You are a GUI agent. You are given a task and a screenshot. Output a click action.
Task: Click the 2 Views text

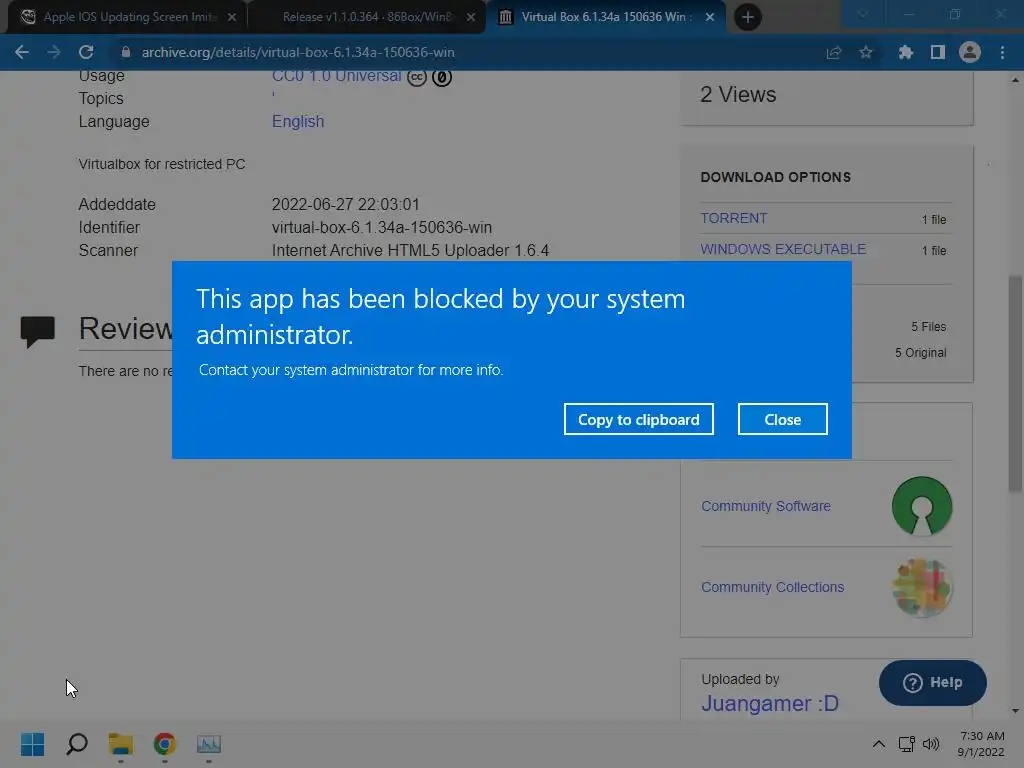[738, 95]
